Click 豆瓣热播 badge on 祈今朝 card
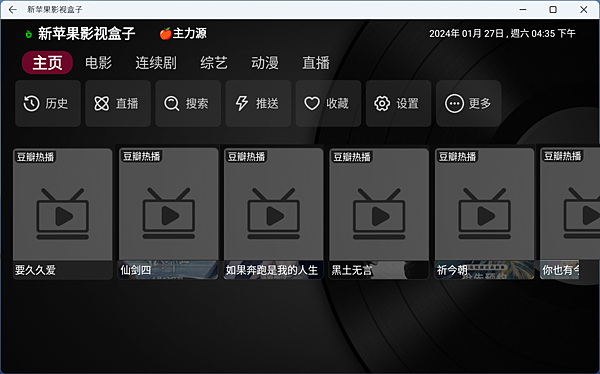This screenshot has width=600, height=374. (x=457, y=156)
